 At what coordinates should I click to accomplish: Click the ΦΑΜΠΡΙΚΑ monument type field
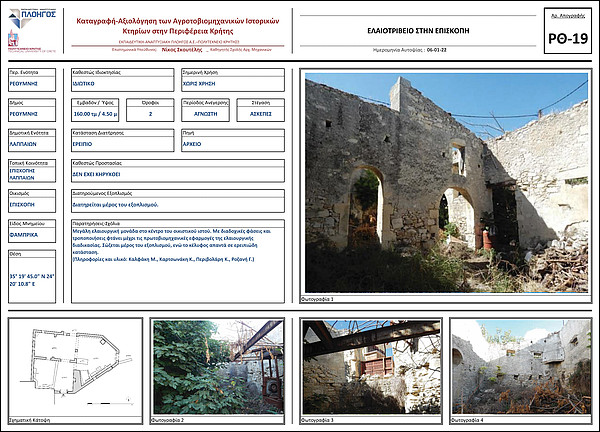click(32, 231)
